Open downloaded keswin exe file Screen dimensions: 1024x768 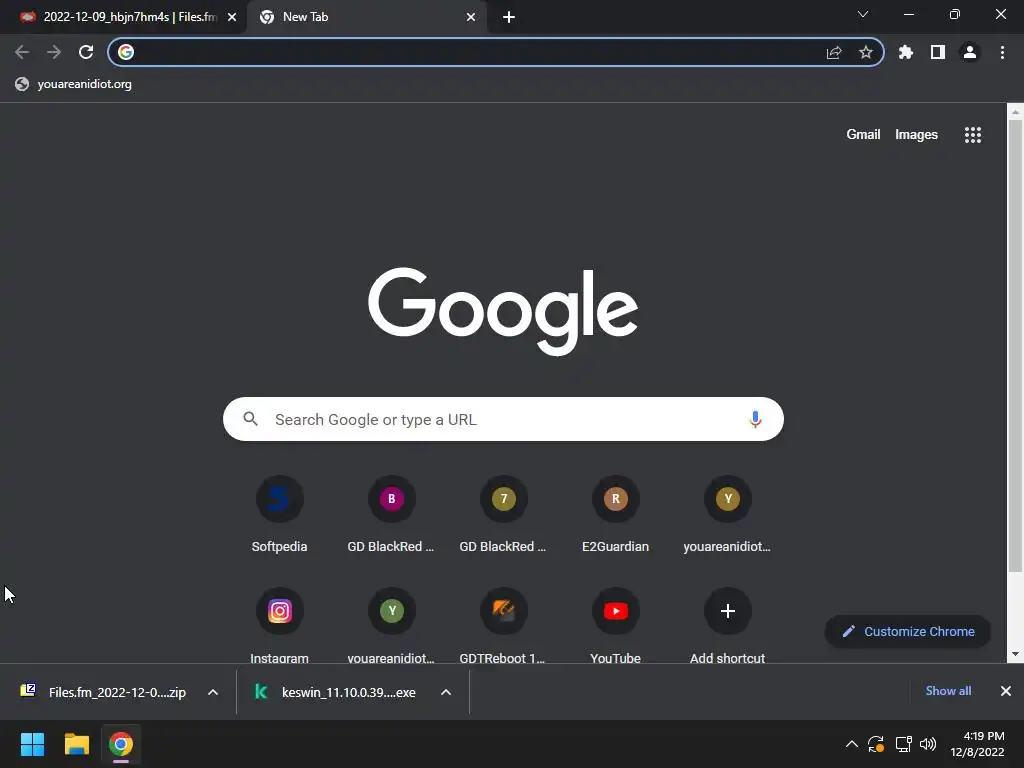click(335, 692)
